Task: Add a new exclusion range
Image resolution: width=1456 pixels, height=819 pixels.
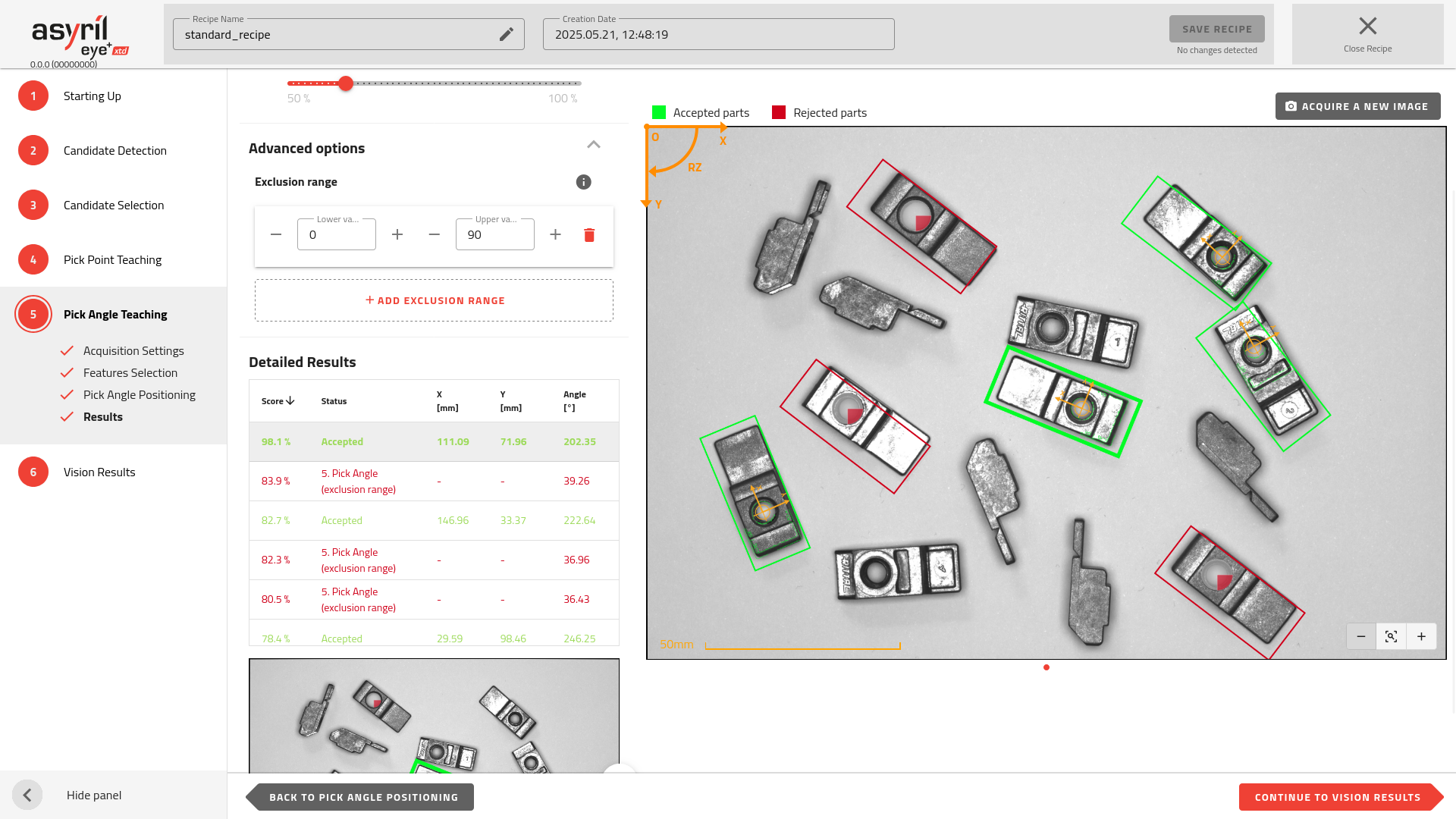Action: coord(434,300)
